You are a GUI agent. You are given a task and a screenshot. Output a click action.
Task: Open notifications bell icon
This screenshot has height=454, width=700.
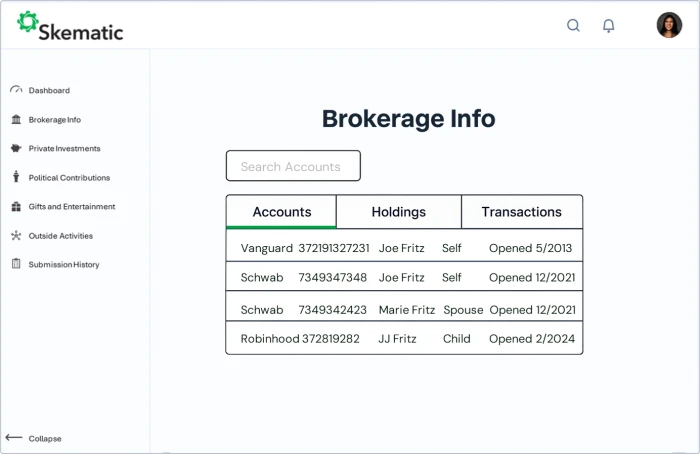[608, 25]
